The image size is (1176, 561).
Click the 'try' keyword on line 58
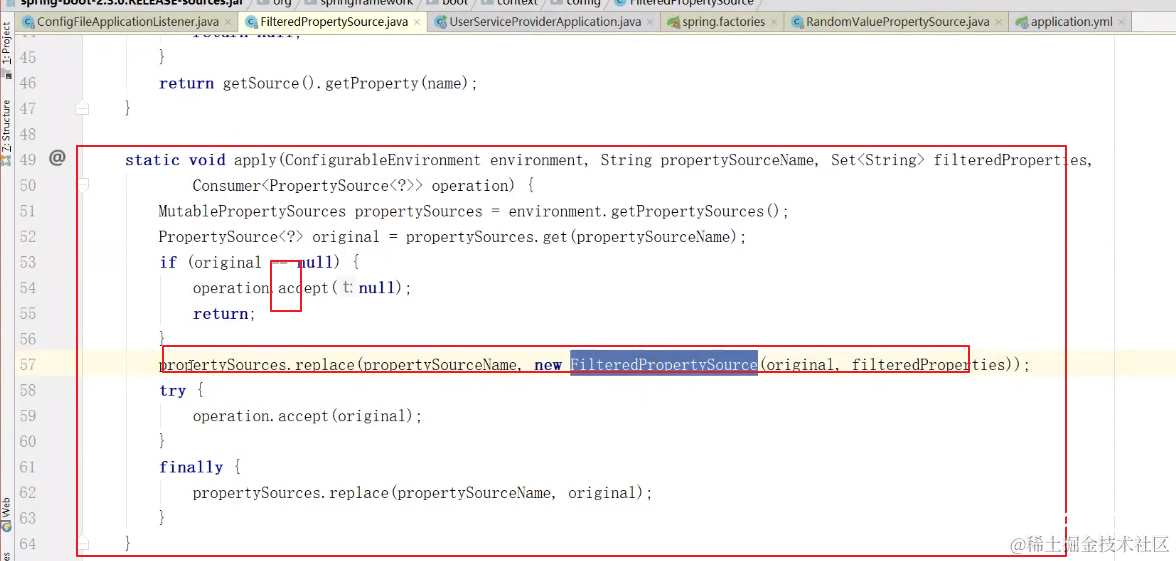point(172,391)
